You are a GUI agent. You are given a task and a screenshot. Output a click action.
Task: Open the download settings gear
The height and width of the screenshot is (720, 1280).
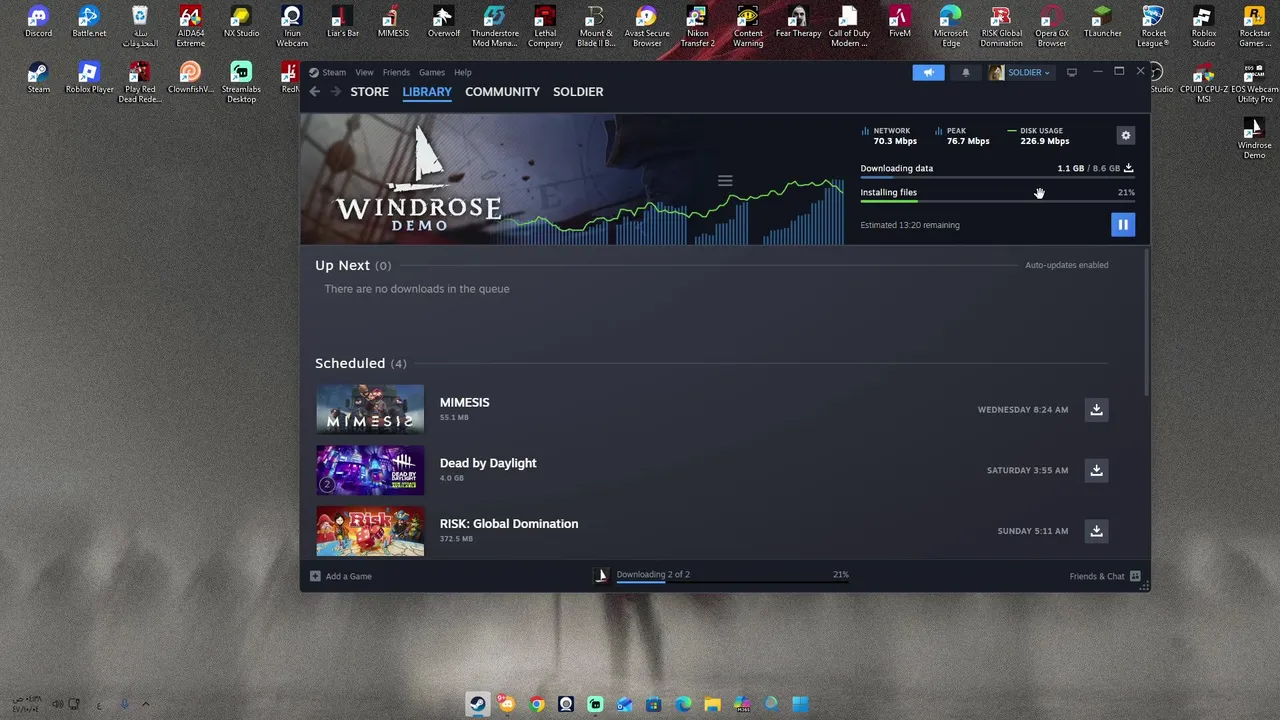pyautogui.click(x=1126, y=135)
